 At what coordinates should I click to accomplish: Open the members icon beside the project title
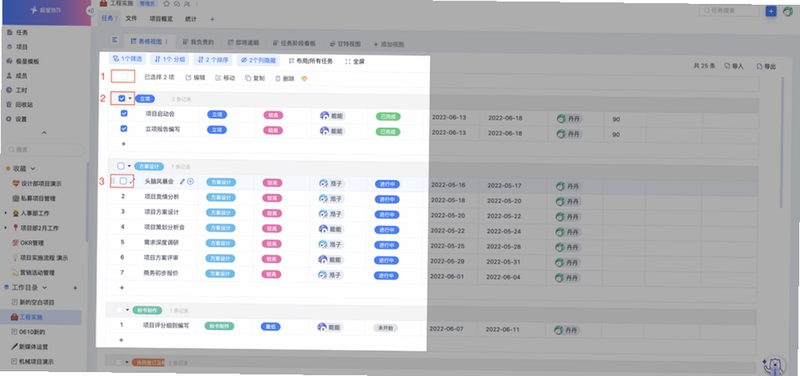(x=187, y=3)
